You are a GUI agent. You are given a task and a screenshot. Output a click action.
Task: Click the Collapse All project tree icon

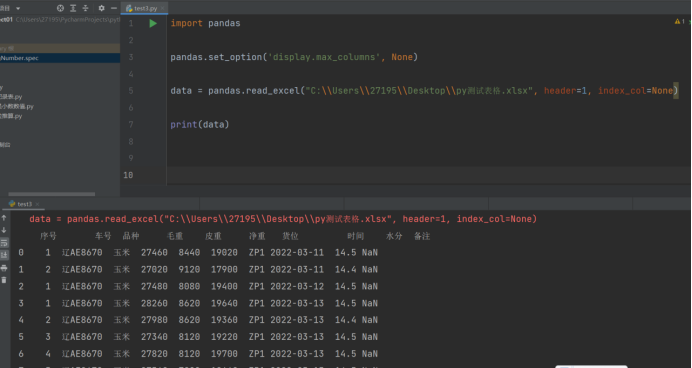point(85,8)
